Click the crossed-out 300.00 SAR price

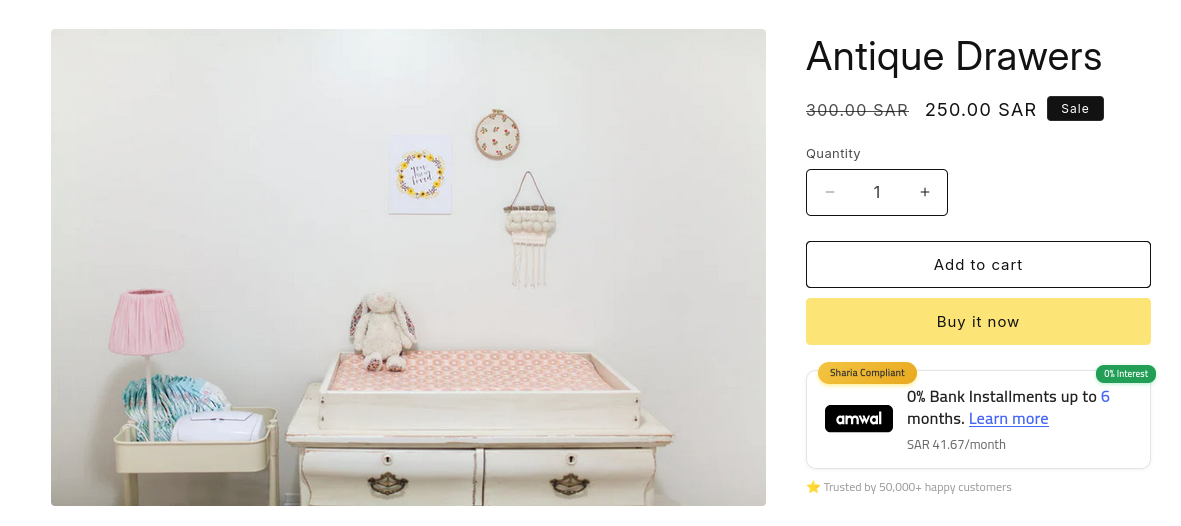857,110
